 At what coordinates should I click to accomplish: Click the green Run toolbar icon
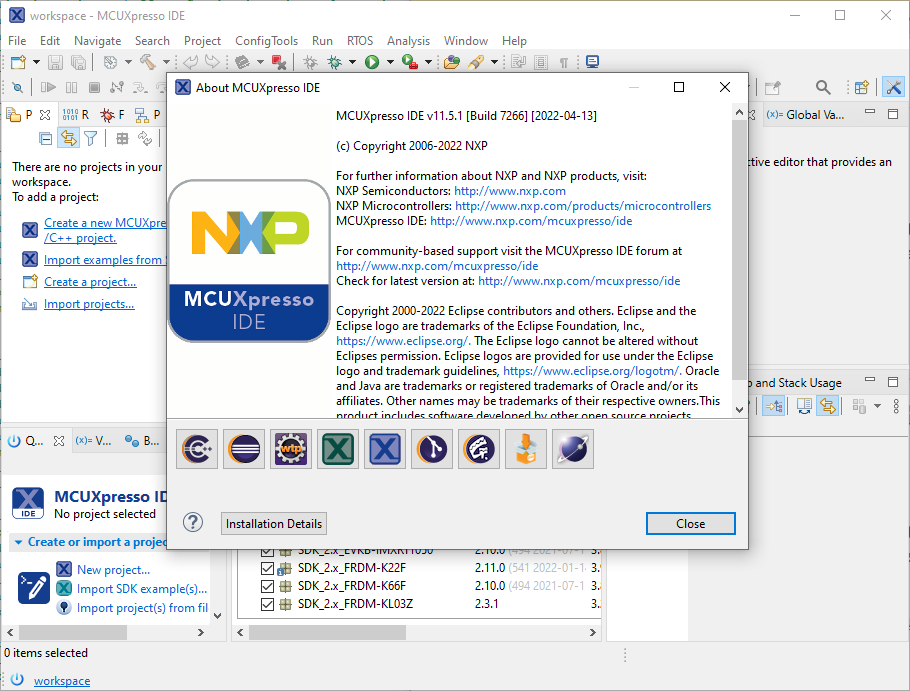(371, 62)
